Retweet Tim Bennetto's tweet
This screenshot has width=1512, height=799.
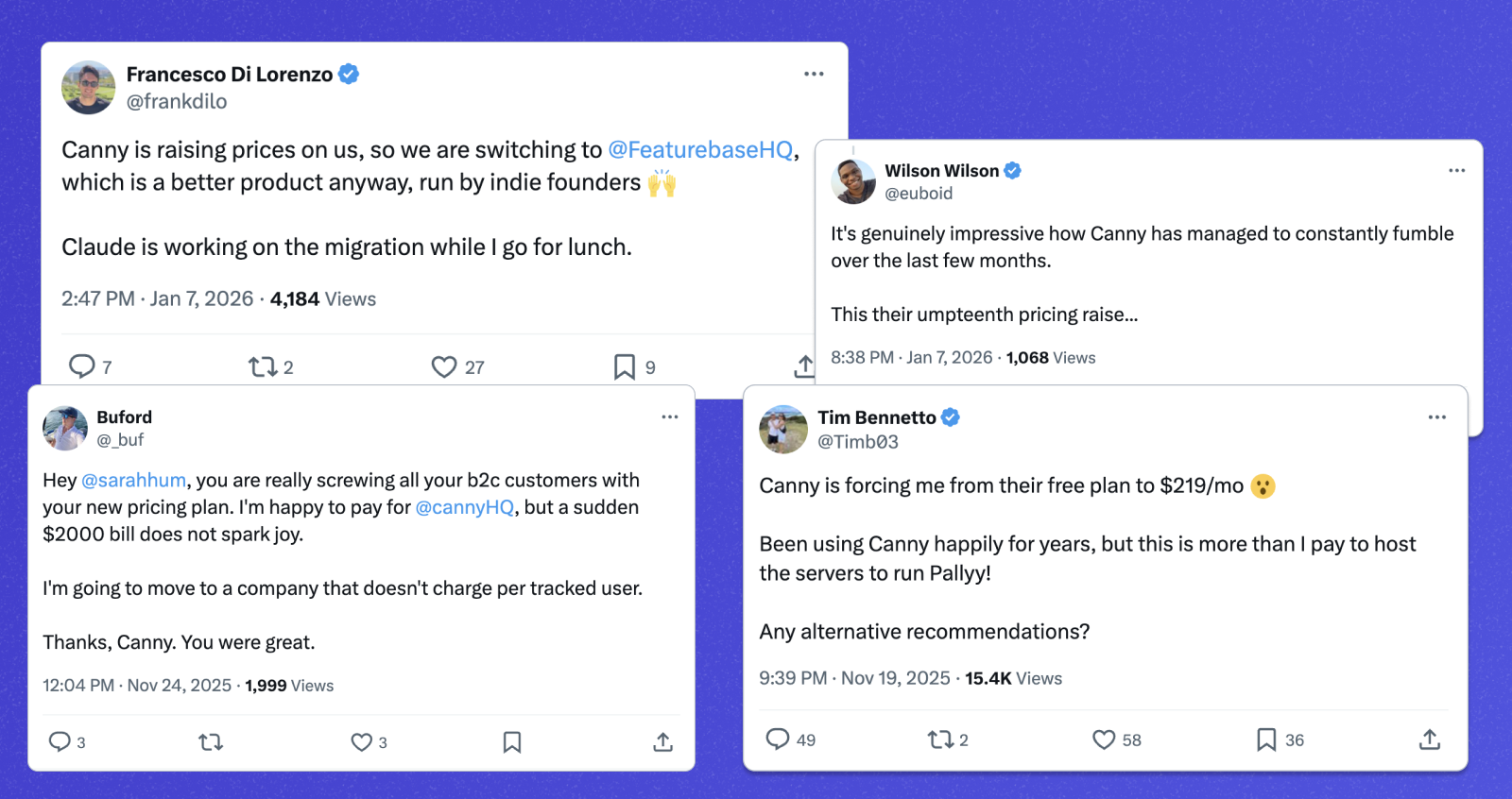(940, 739)
